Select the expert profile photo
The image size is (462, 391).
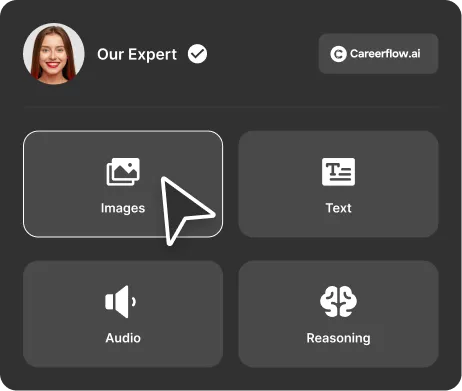pyautogui.click(x=54, y=53)
